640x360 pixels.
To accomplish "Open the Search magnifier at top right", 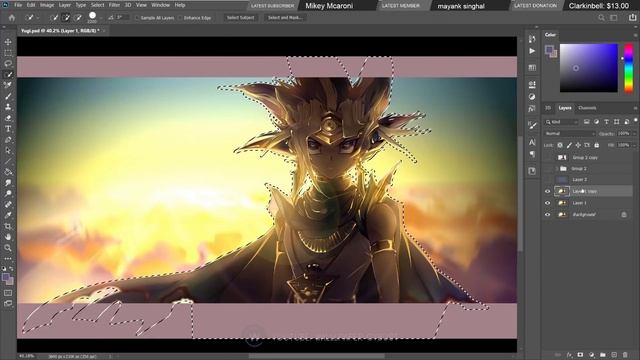I will (x=601, y=18).
